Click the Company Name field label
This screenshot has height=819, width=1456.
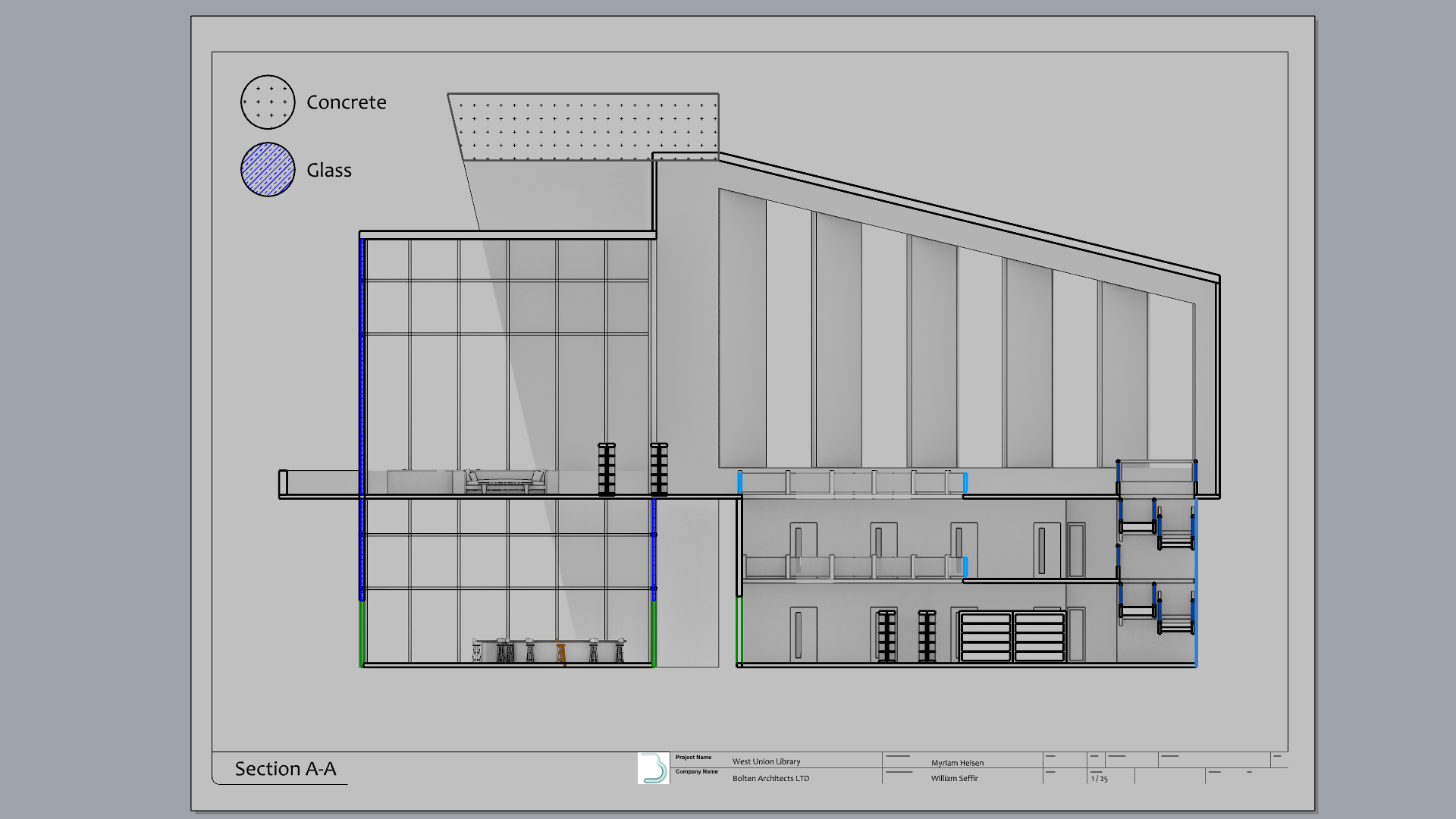(x=696, y=772)
